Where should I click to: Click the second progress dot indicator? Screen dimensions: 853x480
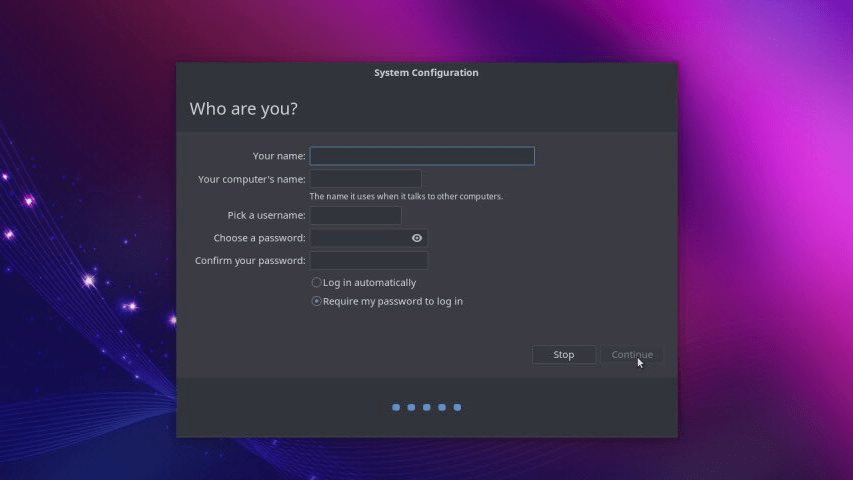pyautogui.click(x=411, y=407)
